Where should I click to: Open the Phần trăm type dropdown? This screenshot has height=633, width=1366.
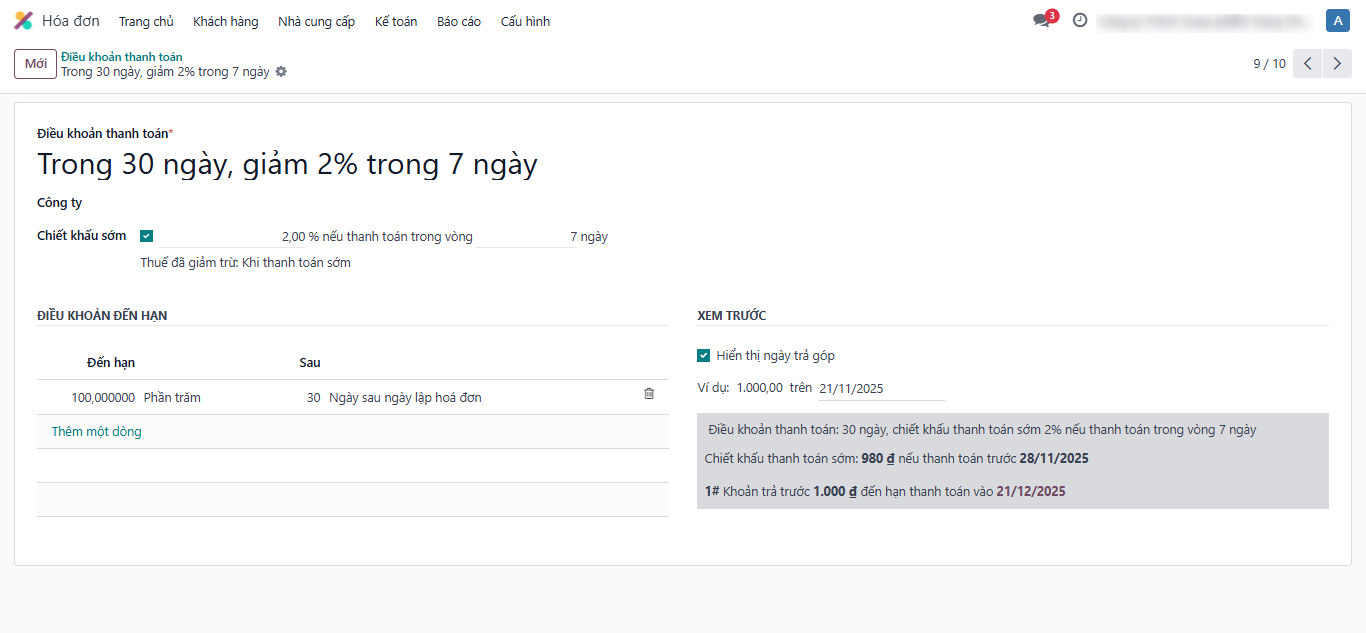coord(172,398)
